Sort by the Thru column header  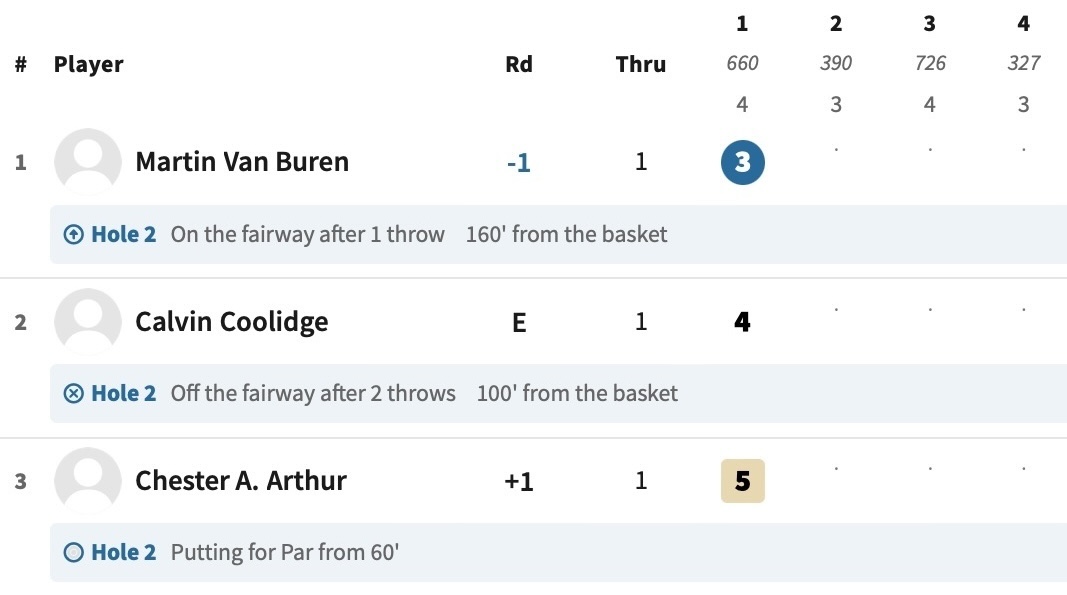pos(640,64)
